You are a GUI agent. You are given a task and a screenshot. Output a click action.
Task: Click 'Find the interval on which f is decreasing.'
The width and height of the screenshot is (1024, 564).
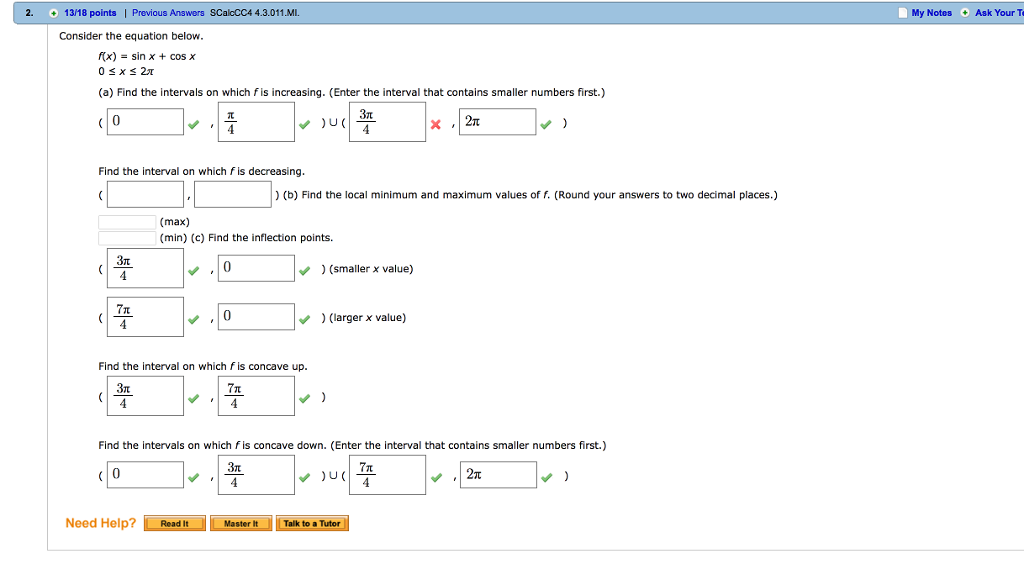click(x=201, y=171)
